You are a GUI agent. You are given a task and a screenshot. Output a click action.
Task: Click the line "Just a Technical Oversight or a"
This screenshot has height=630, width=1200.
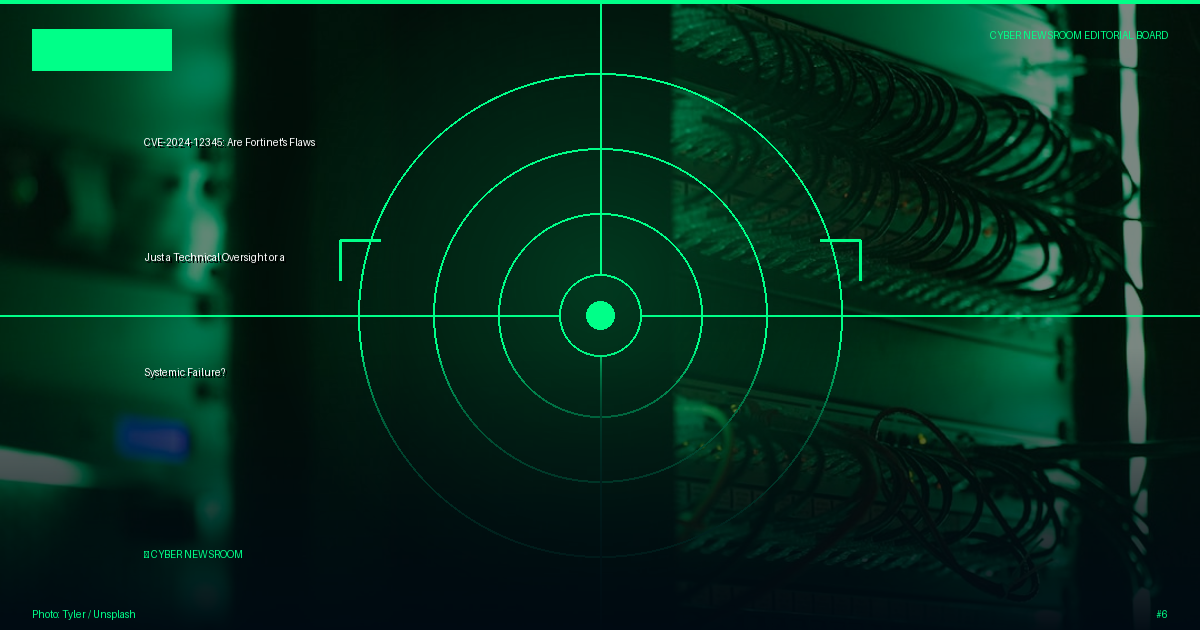tap(214, 257)
